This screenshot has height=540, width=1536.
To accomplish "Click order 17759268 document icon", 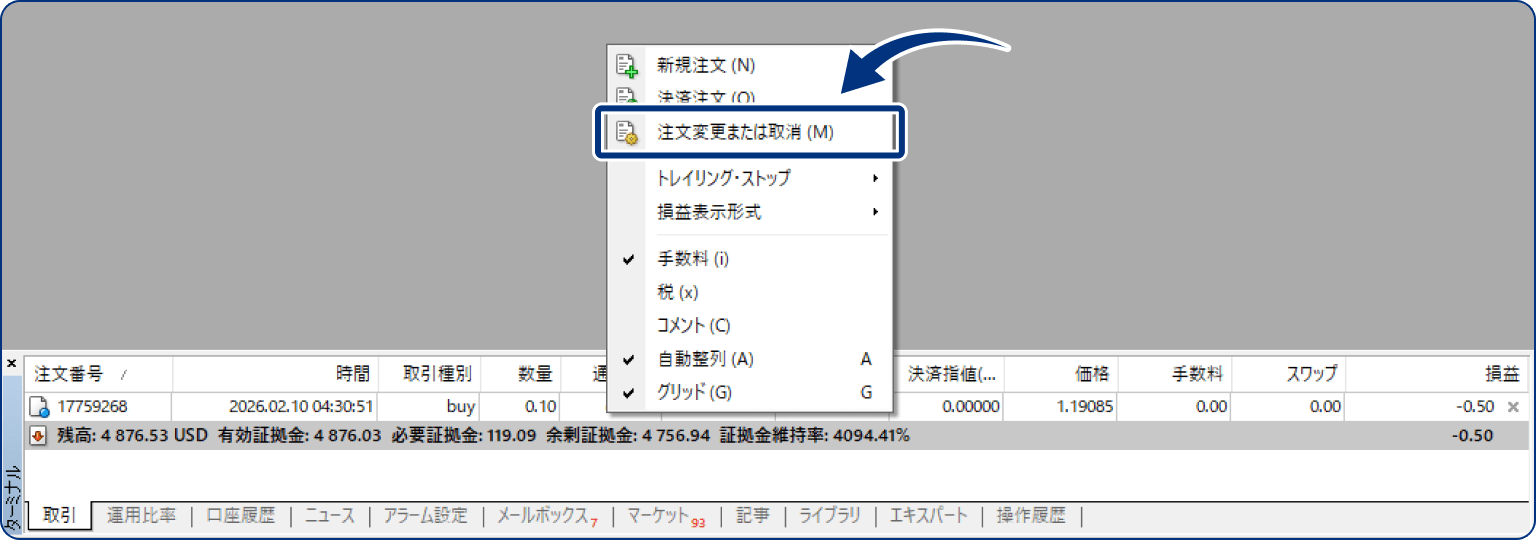I will point(39,407).
